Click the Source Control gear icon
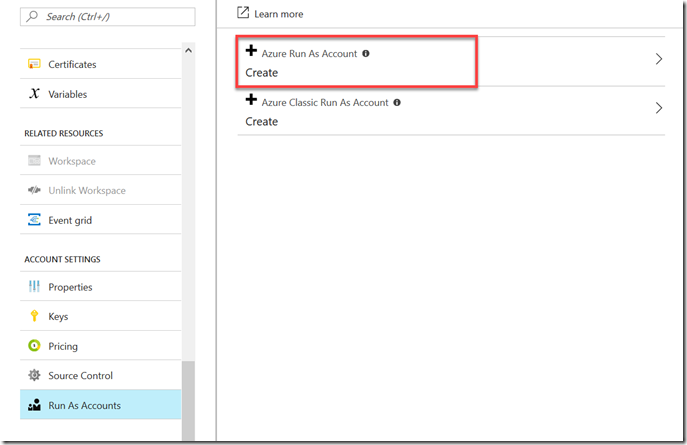 click(34, 375)
